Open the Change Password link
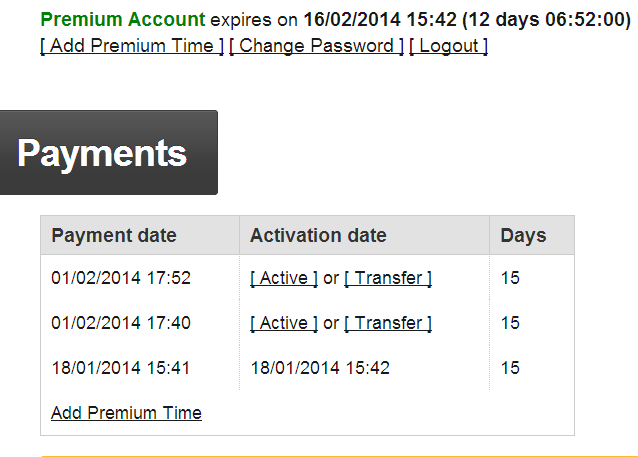This screenshot has height=457, width=638. pyautogui.click(x=316, y=45)
